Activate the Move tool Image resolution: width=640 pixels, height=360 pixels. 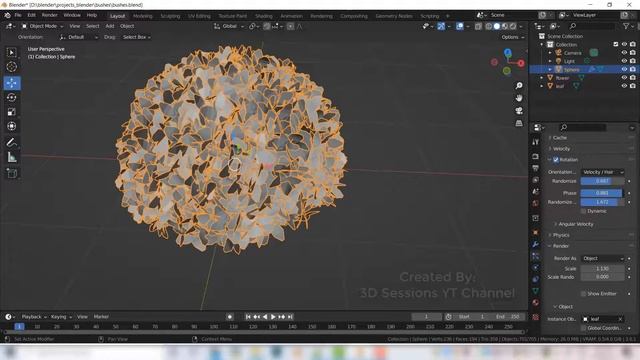pyautogui.click(x=12, y=83)
